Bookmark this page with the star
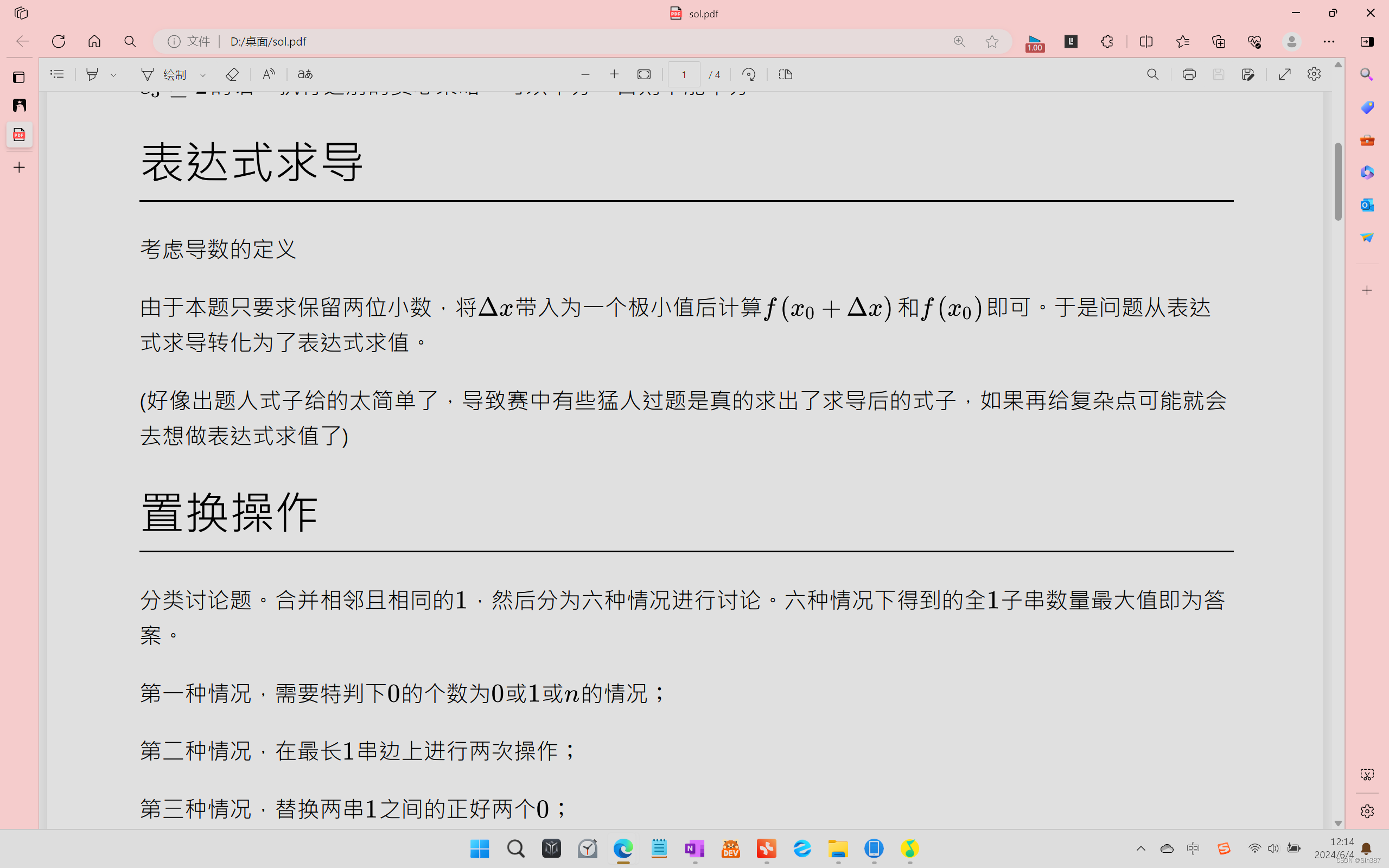Screen dimensions: 1389x868 tap(992, 41)
